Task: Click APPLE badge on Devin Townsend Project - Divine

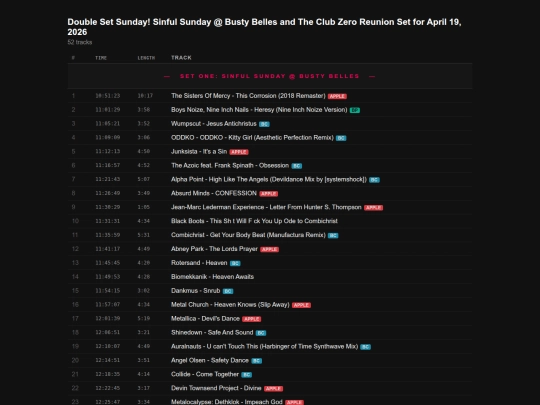Action: click(273, 389)
